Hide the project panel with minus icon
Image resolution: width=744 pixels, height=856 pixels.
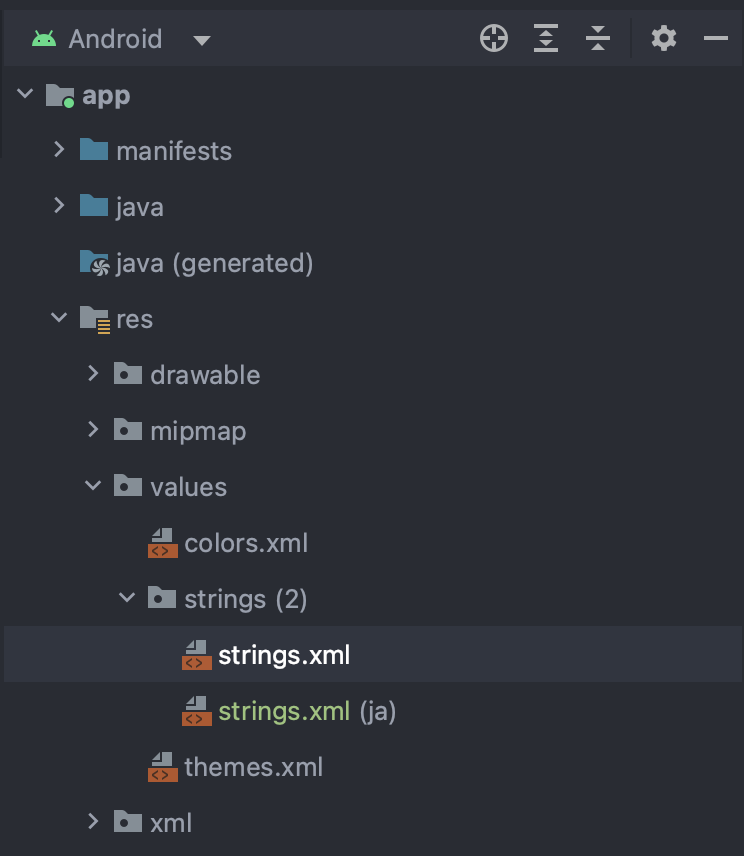click(716, 38)
